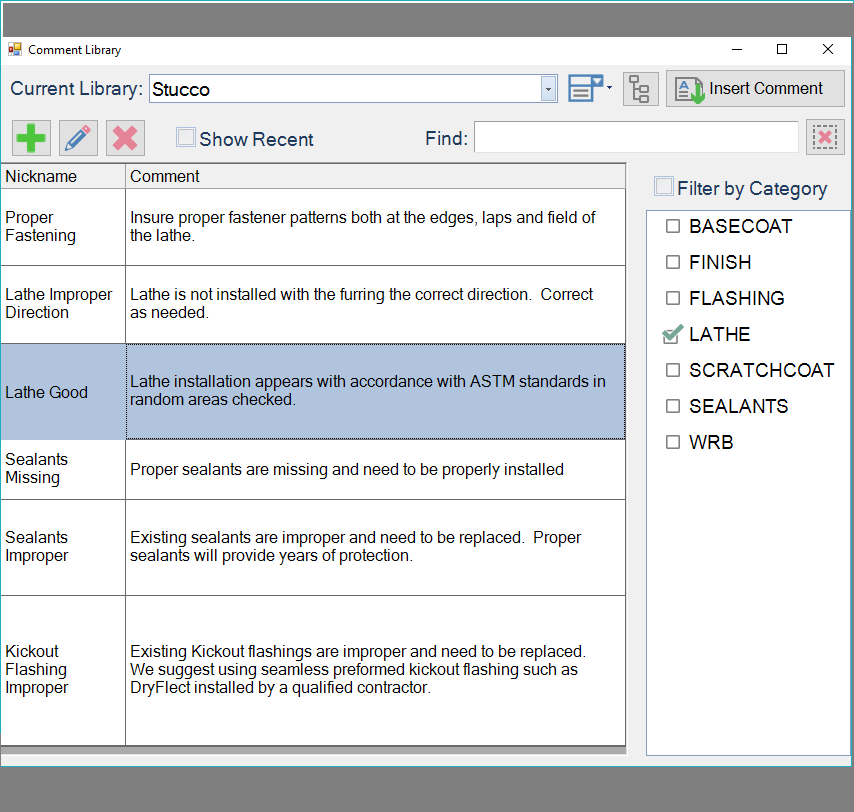Click the pencil edit comment icon
854x812 pixels.
[78, 138]
